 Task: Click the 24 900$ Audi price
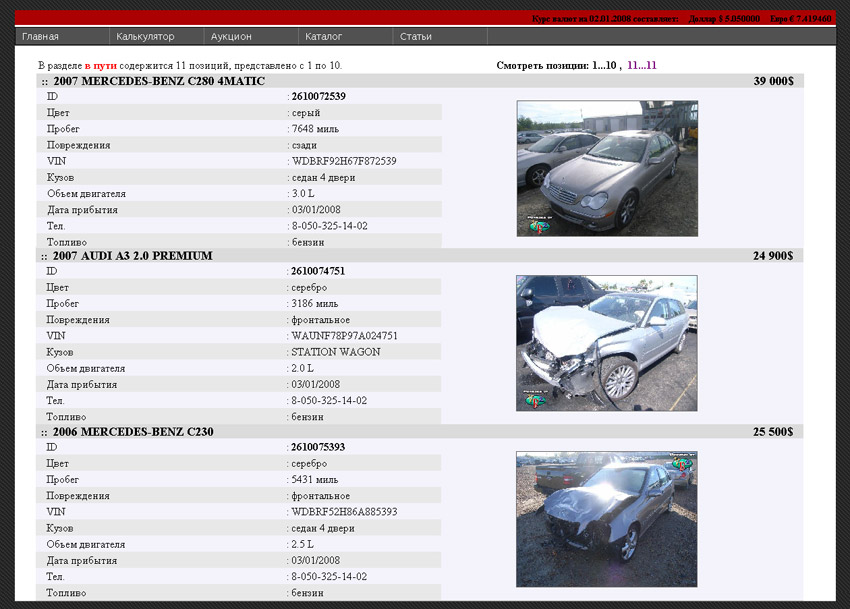point(773,256)
